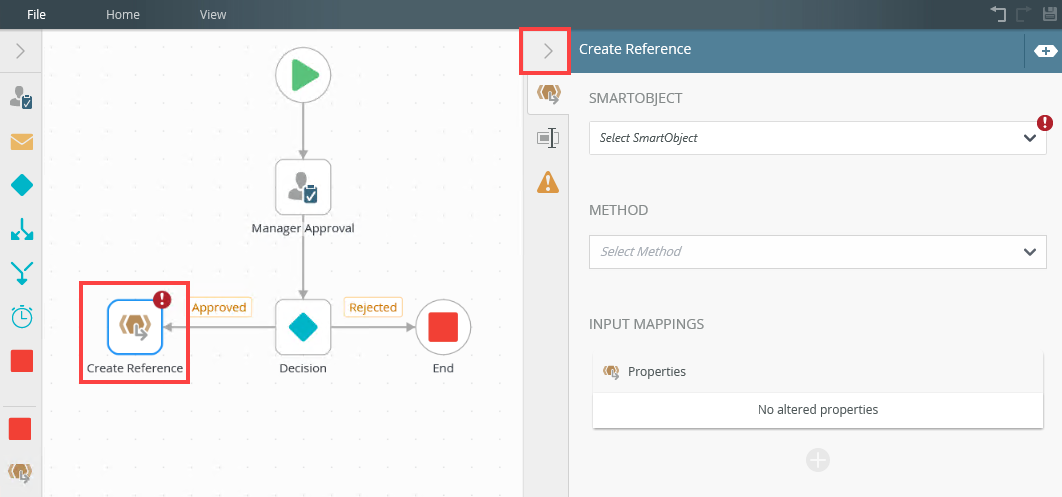The width and height of the screenshot is (1062, 497).
Task: Open the Select SmartObject dropdown
Action: click(817, 138)
